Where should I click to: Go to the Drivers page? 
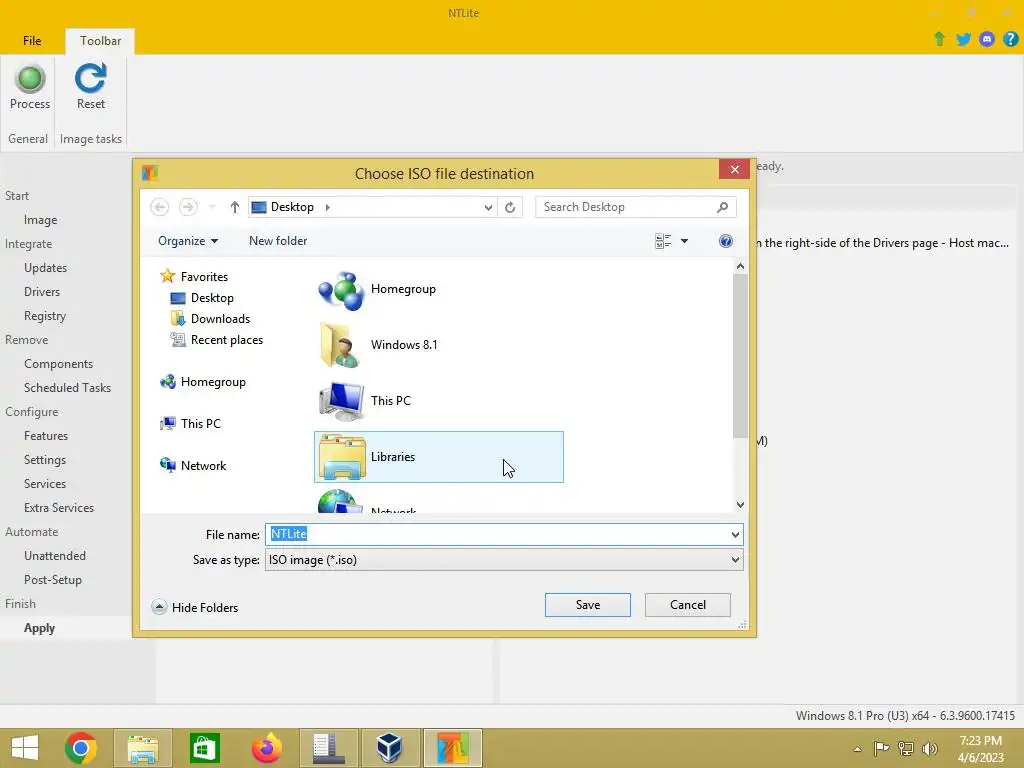point(42,292)
